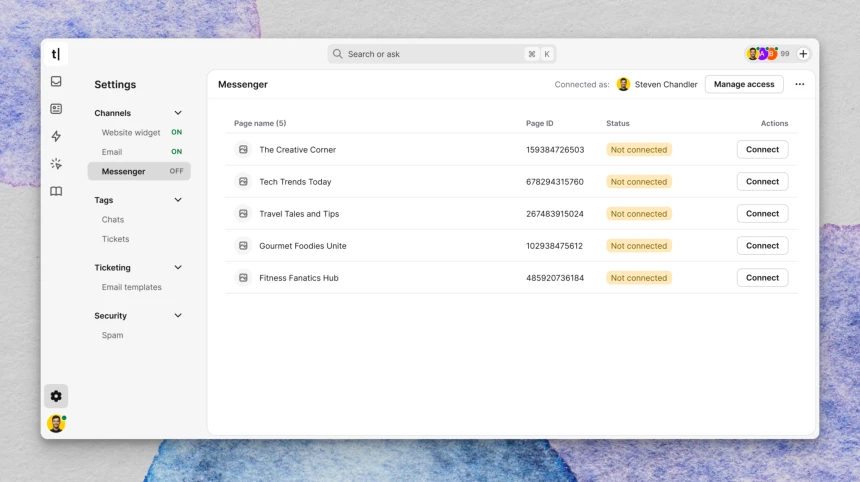Viewport: 860px width, 482px height.
Task: Click the plus icon in top bar
Action: tap(803, 54)
